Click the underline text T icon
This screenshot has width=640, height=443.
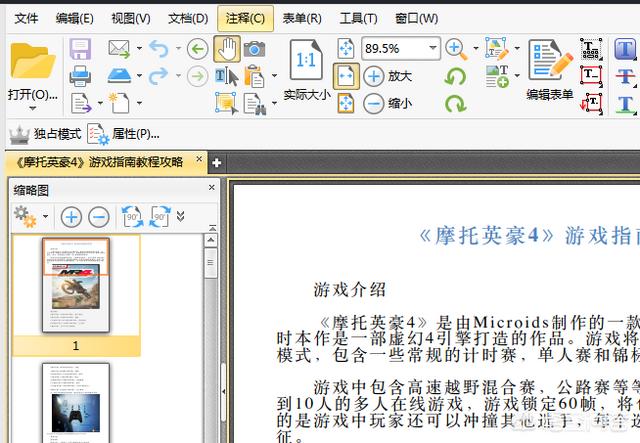pyautogui.click(x=625, y=104)
